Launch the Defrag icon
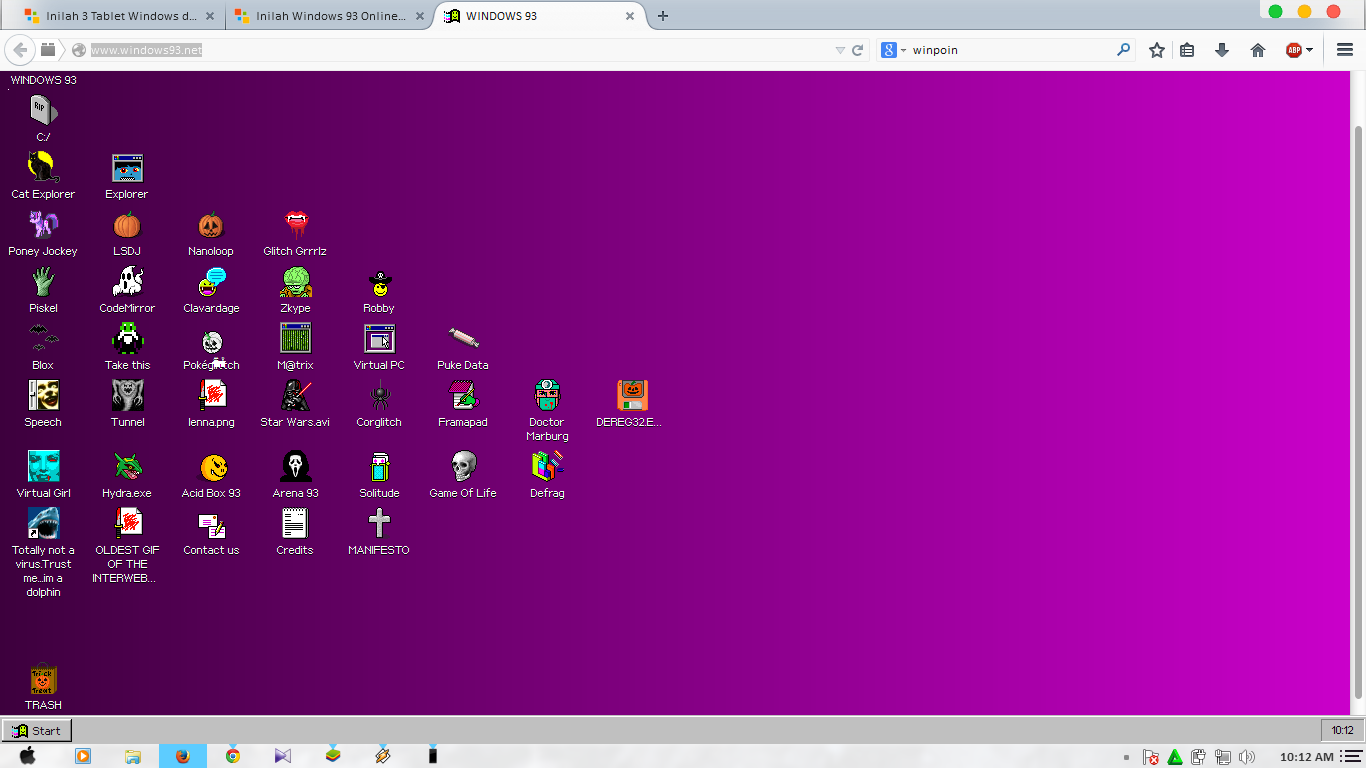This screenshot has height=768, width=1366. [x=547, y=466]
